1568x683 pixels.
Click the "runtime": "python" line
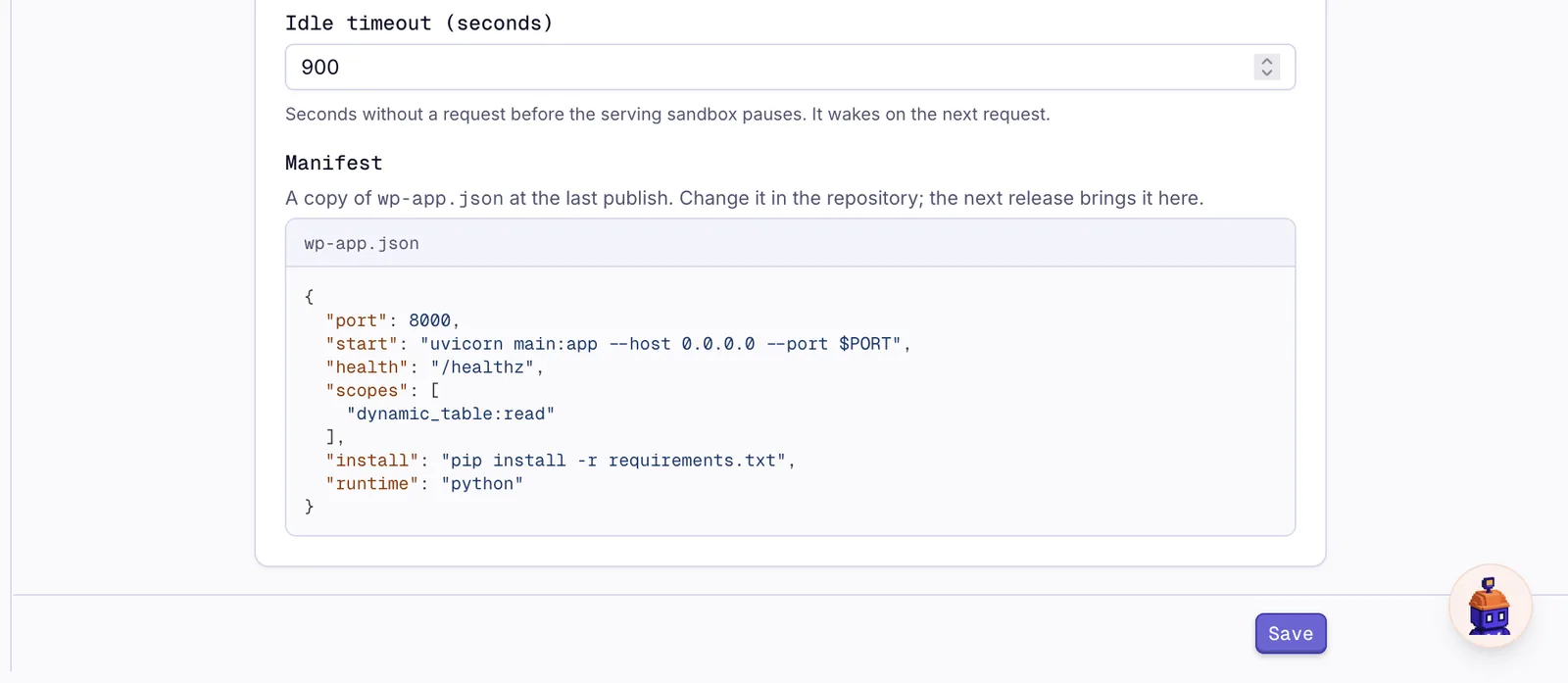(424, 484)
